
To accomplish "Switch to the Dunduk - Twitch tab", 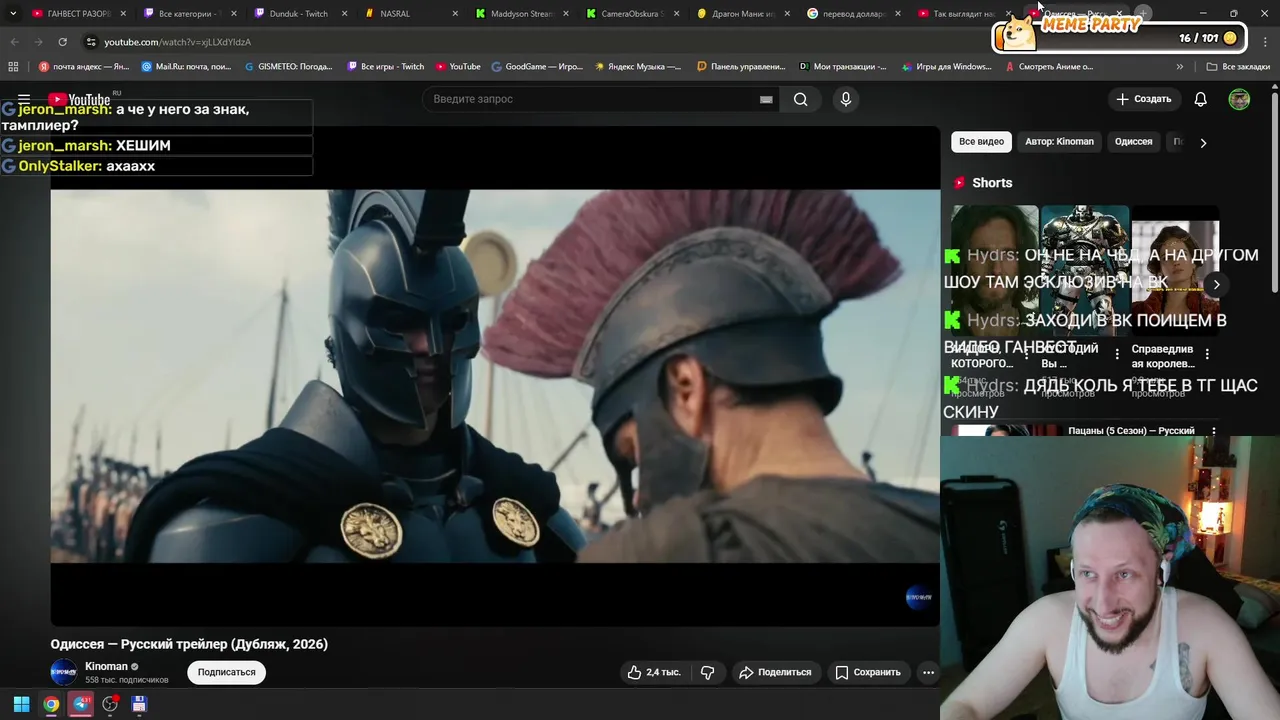I will 298,13.
